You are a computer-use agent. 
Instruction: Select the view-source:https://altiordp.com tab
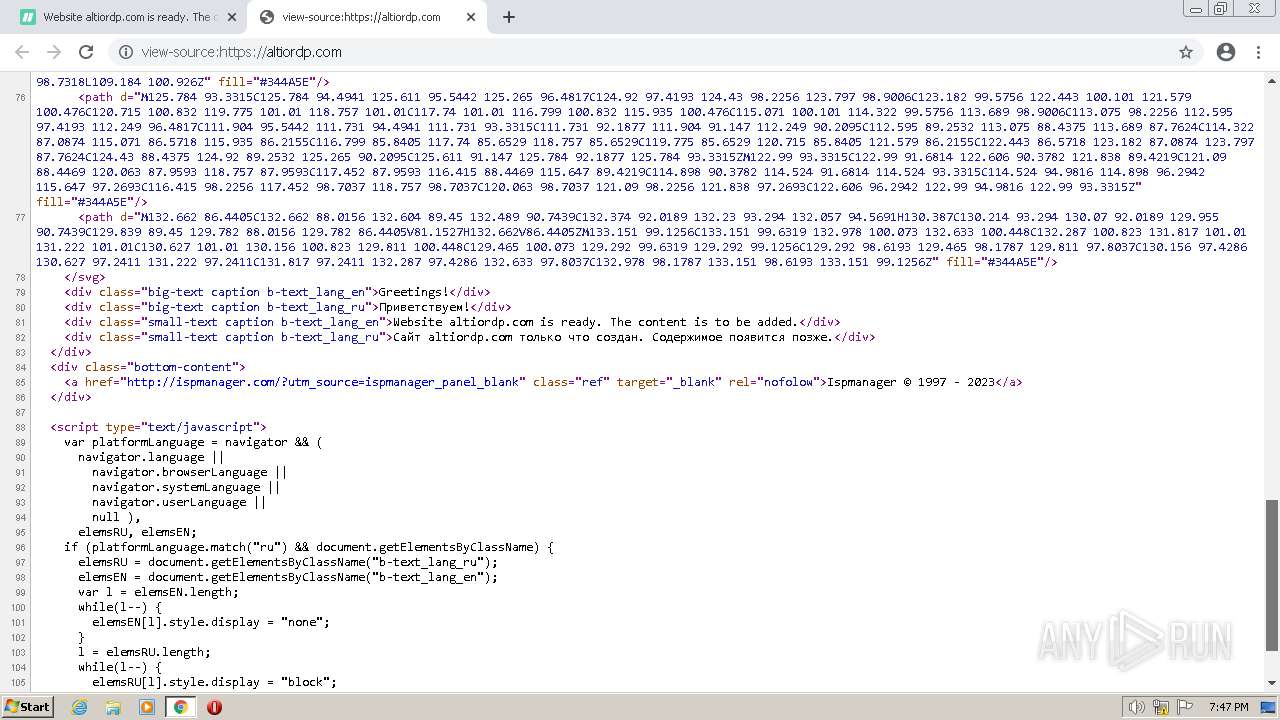click(x=366, y=17)
